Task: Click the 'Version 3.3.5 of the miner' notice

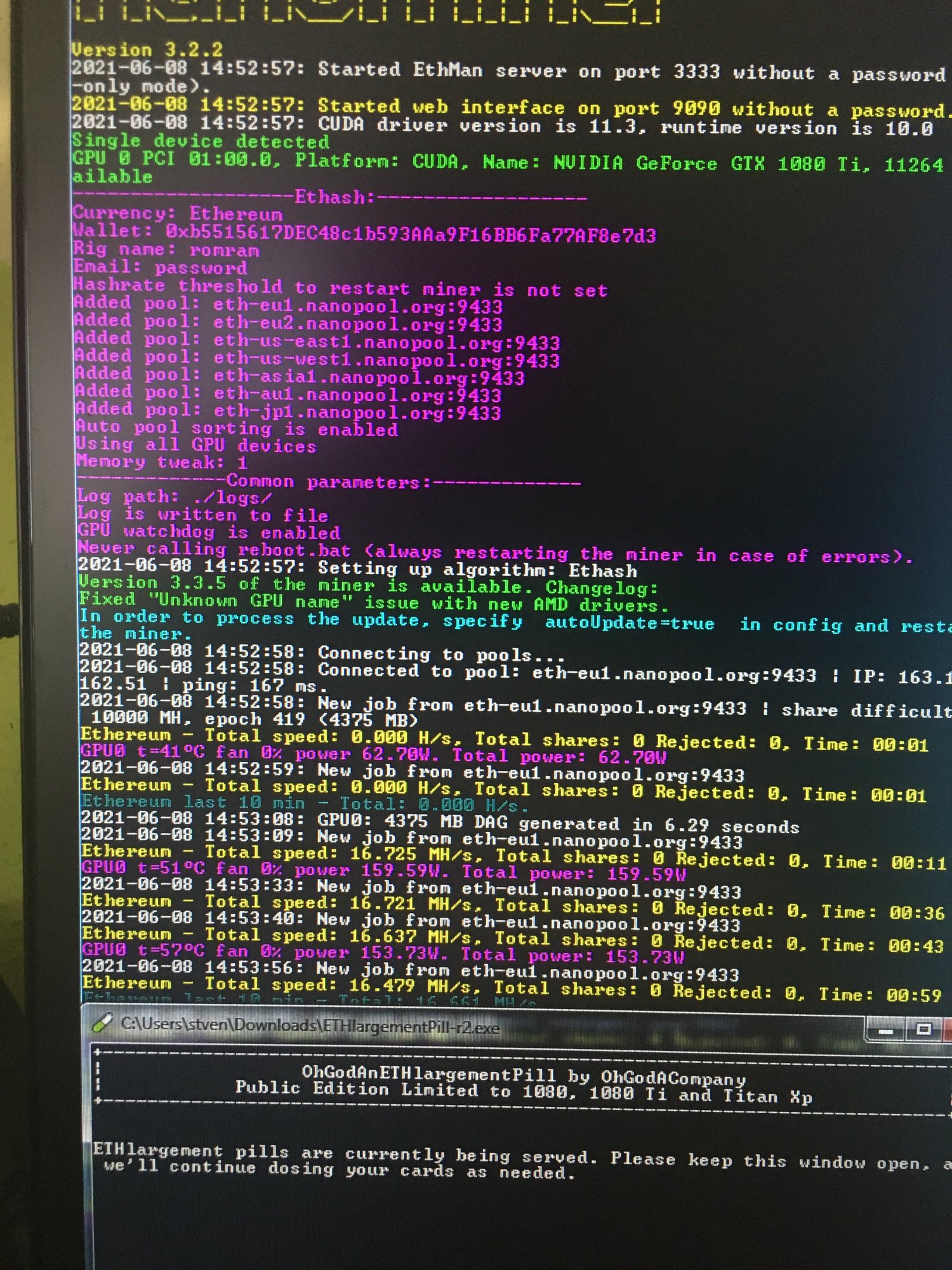Action: point(368,585)
